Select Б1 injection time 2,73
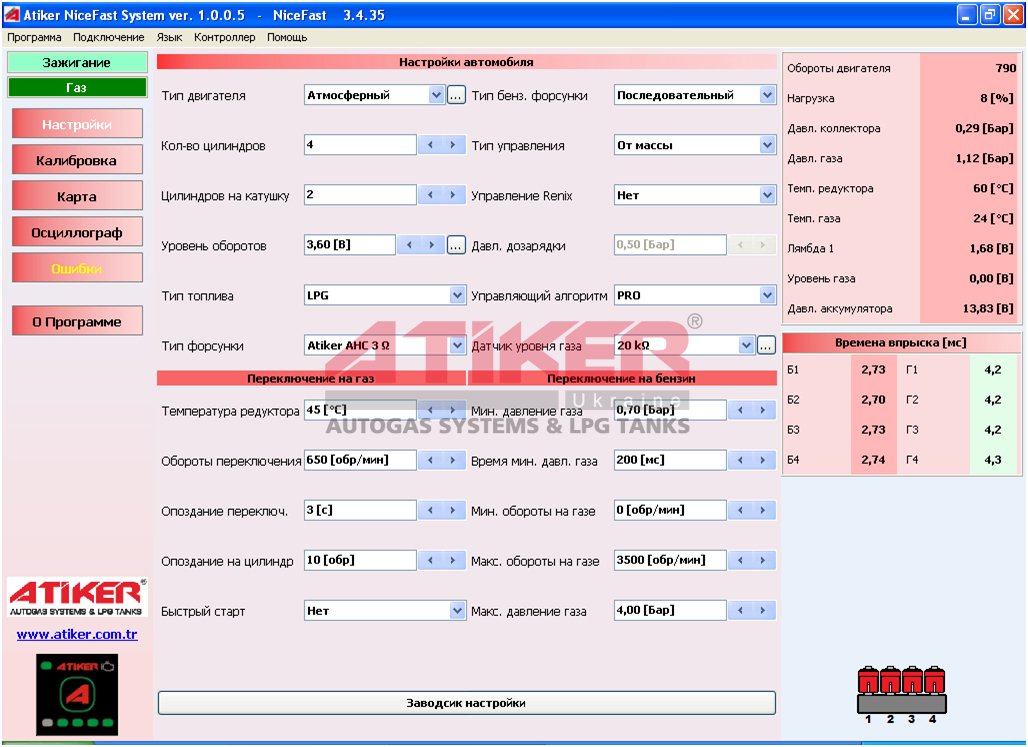Viewport: 1028px width, 747px height. pos(873,369)
